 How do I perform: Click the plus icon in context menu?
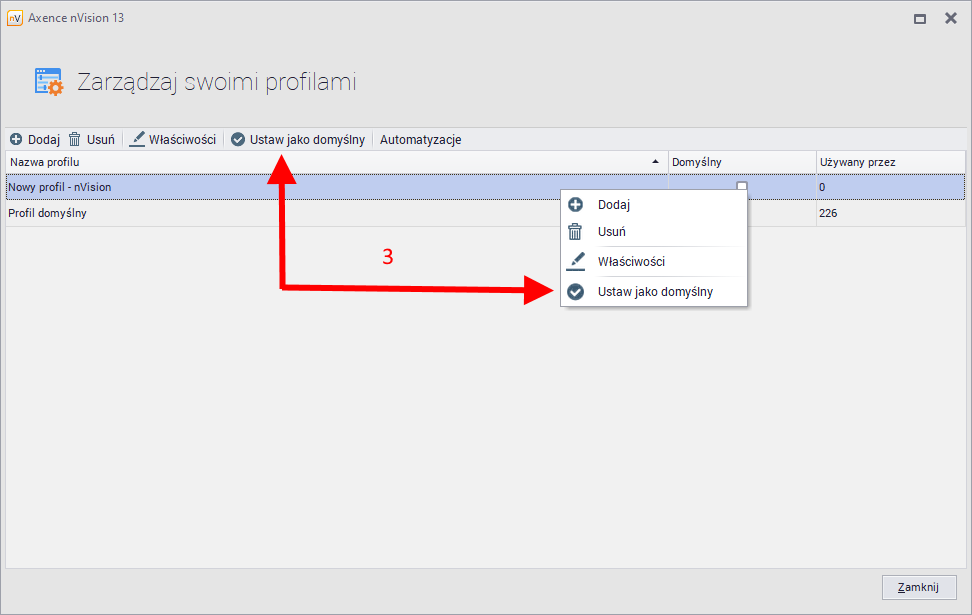[x=575, y=205]
